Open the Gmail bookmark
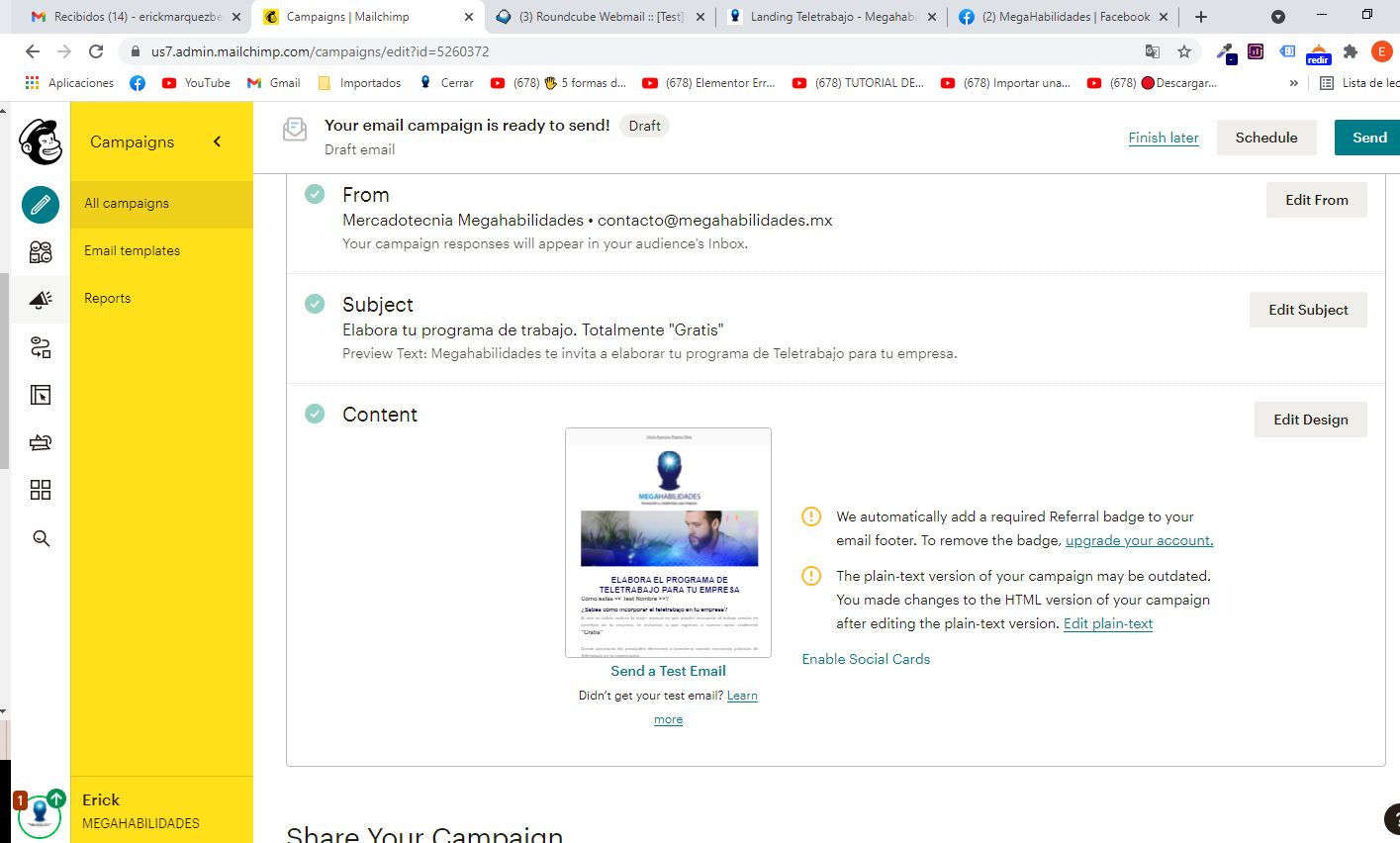 coord(274,83)
